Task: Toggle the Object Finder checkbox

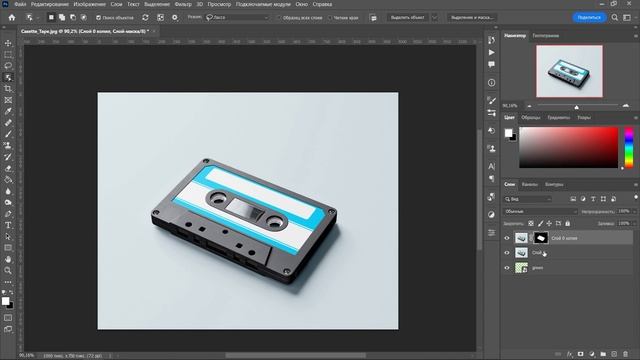Action: [98, 18]
